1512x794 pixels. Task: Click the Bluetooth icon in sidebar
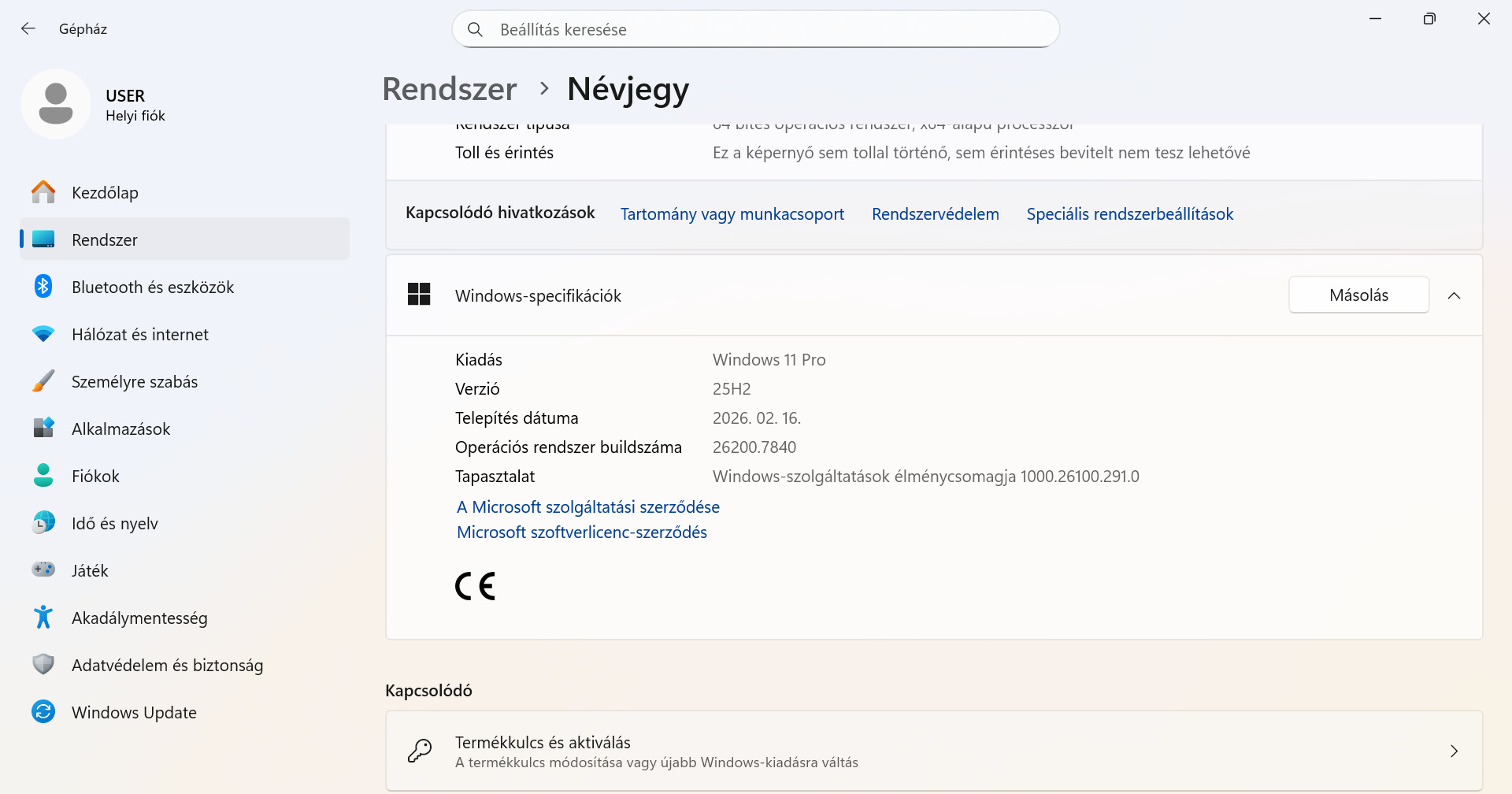[x=43, y=287]
